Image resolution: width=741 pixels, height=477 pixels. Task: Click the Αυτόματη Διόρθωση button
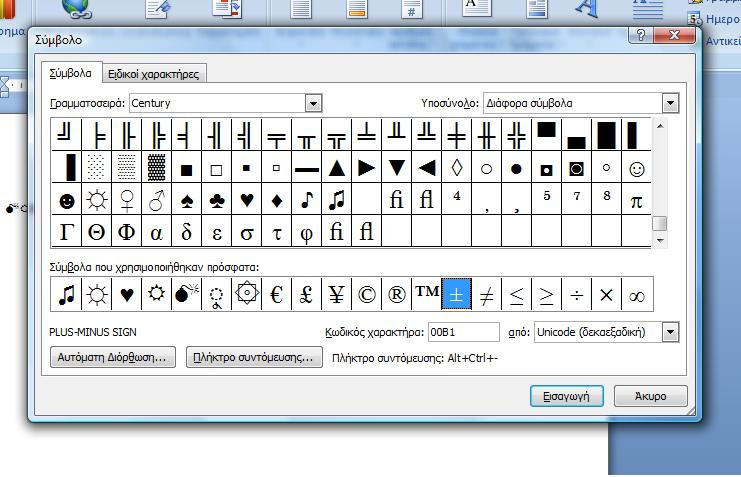click(112, 357)
